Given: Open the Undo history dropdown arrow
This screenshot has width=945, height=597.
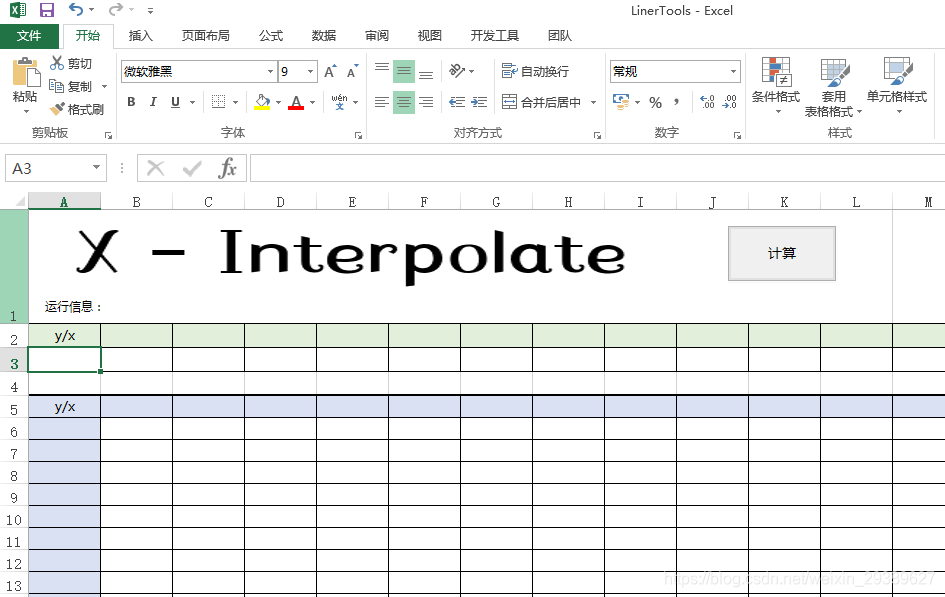Looking at the screenshot, I should coord(92,10).
